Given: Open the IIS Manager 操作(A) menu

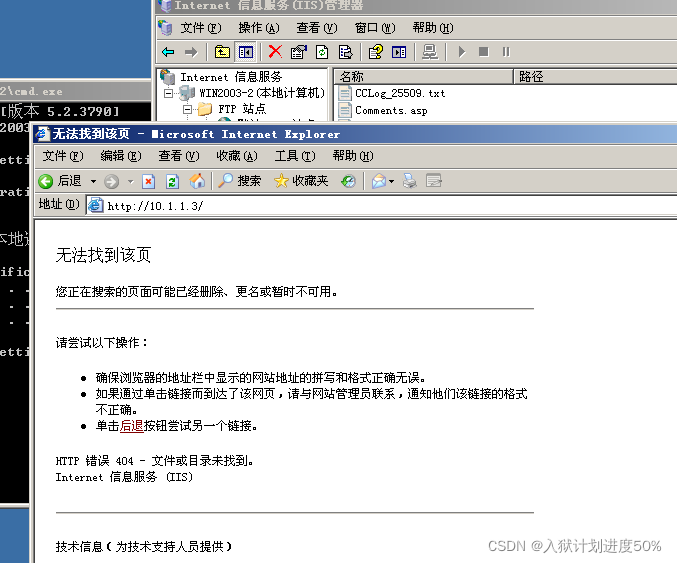Looking at the screenshot, I should (x=259, y=28).
